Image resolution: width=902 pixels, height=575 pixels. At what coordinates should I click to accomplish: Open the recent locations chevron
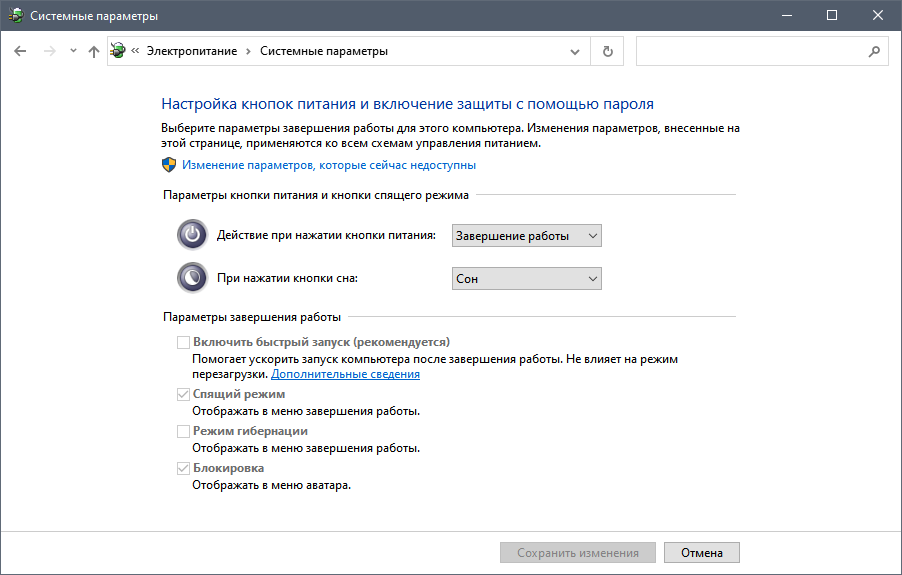coord(73,51)
